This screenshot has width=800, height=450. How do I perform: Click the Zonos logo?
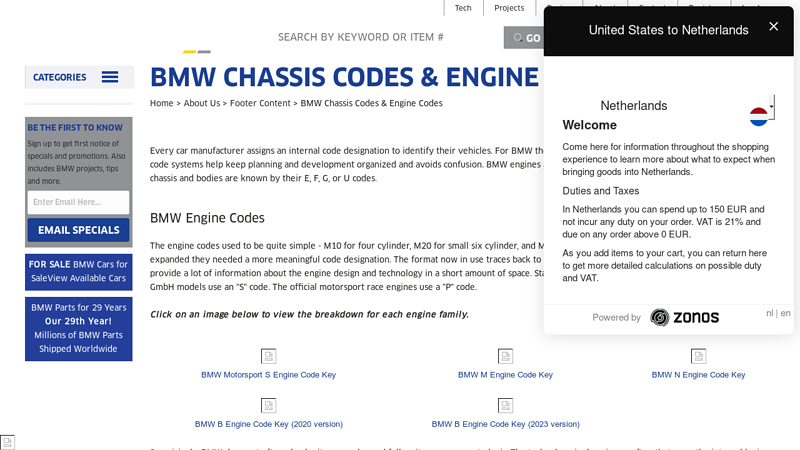coord(685,317)
